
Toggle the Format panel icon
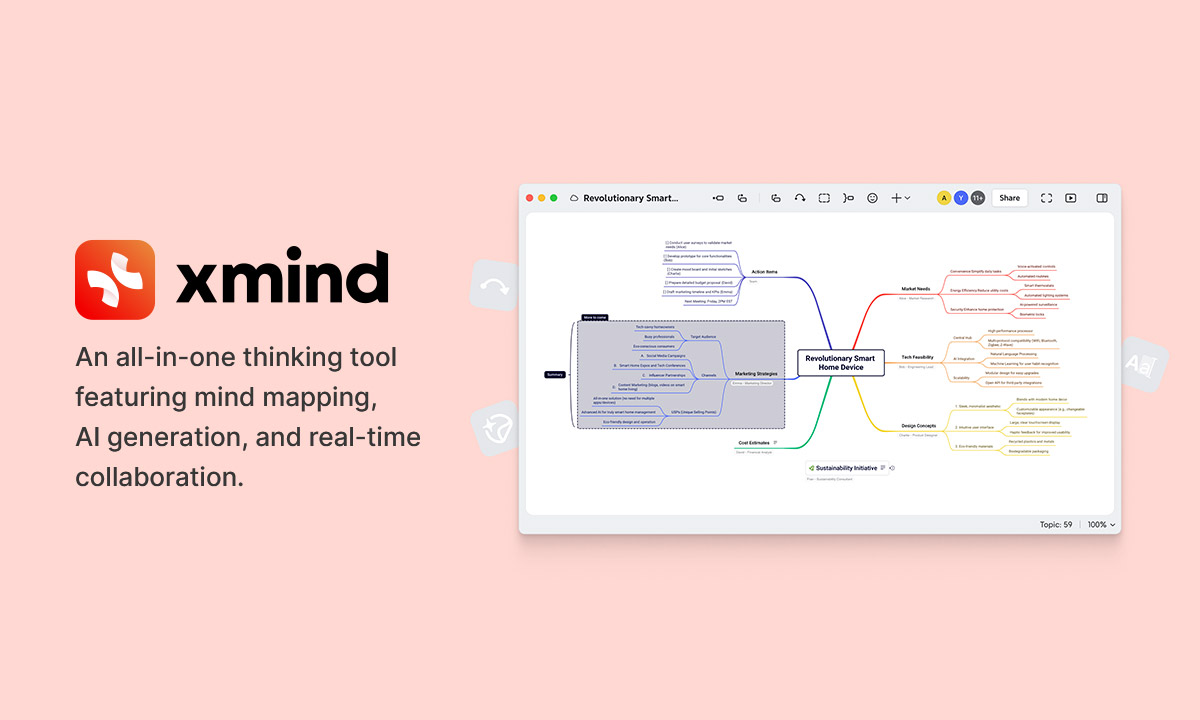click(1100, 198)
